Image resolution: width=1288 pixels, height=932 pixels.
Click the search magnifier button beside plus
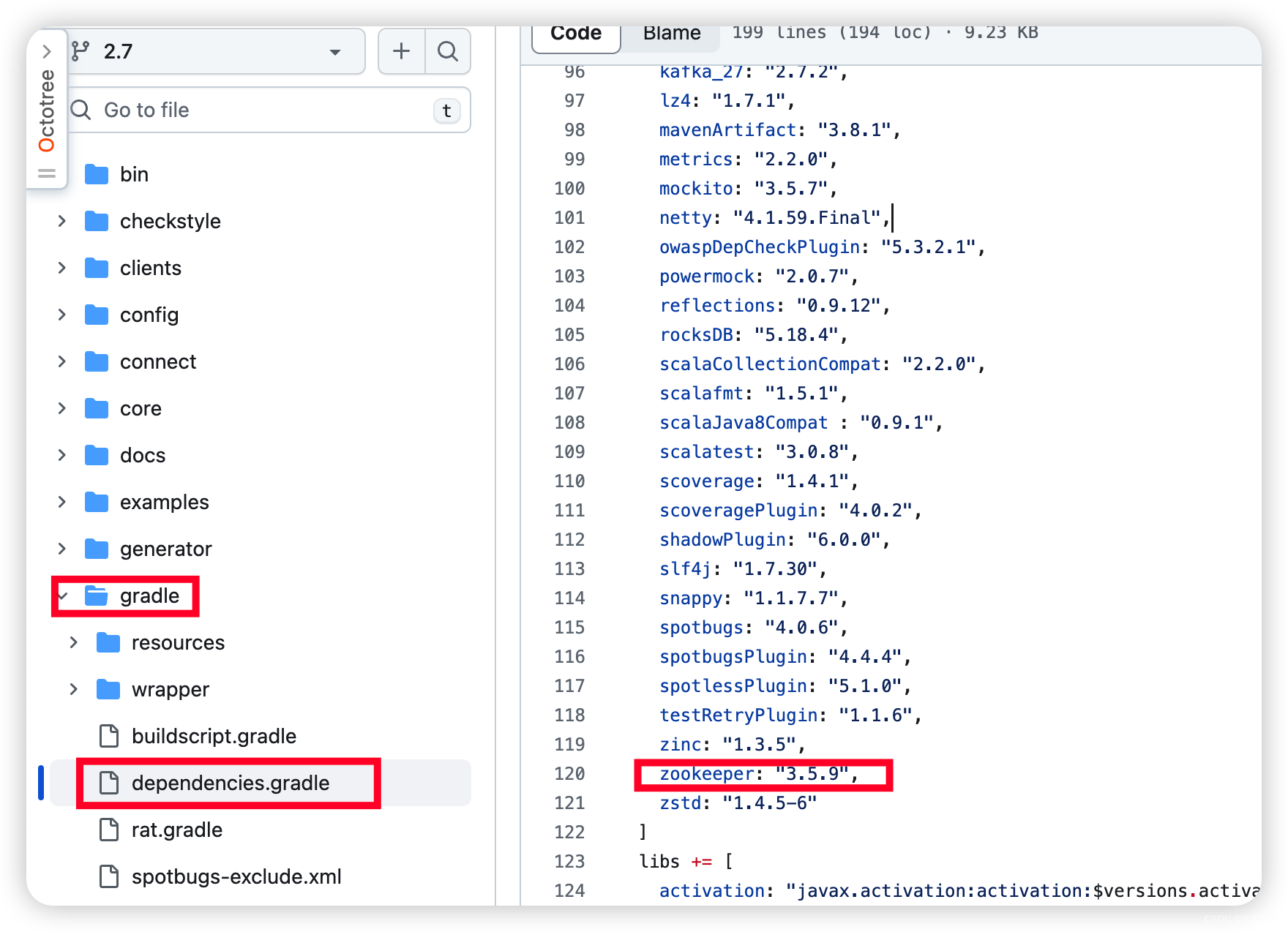(x=447, y=51)
